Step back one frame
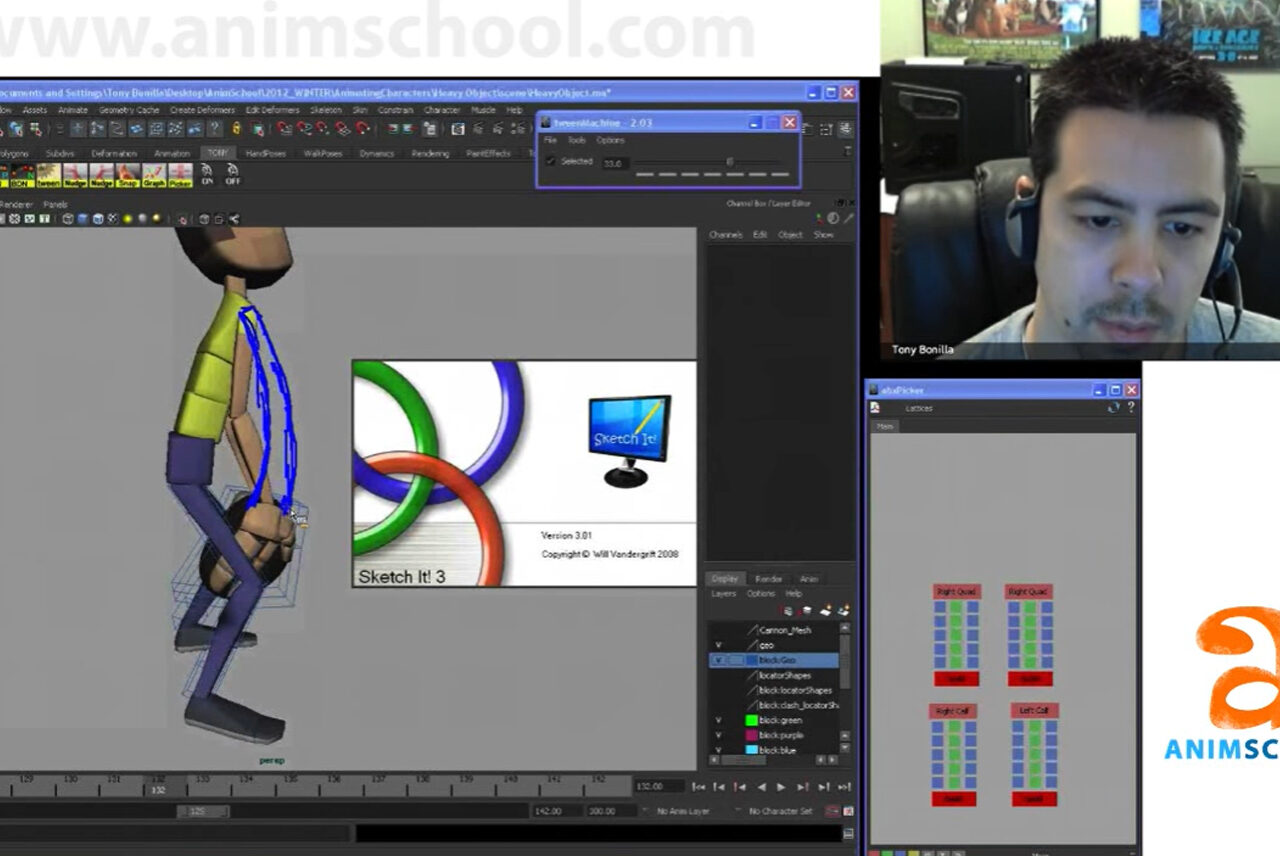 click(719, 787)
